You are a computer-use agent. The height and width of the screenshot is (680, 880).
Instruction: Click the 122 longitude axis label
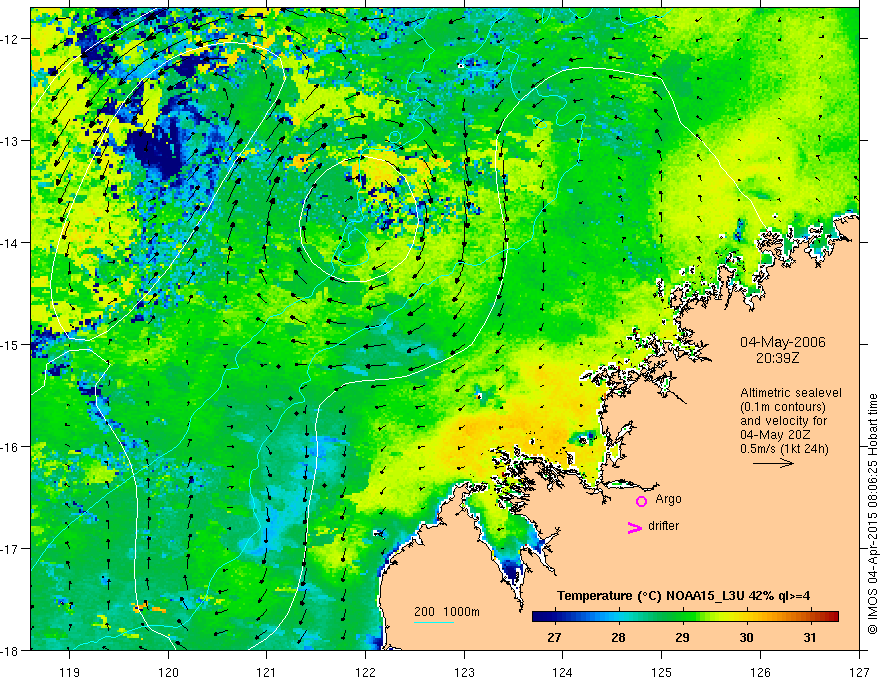[365, 672]
